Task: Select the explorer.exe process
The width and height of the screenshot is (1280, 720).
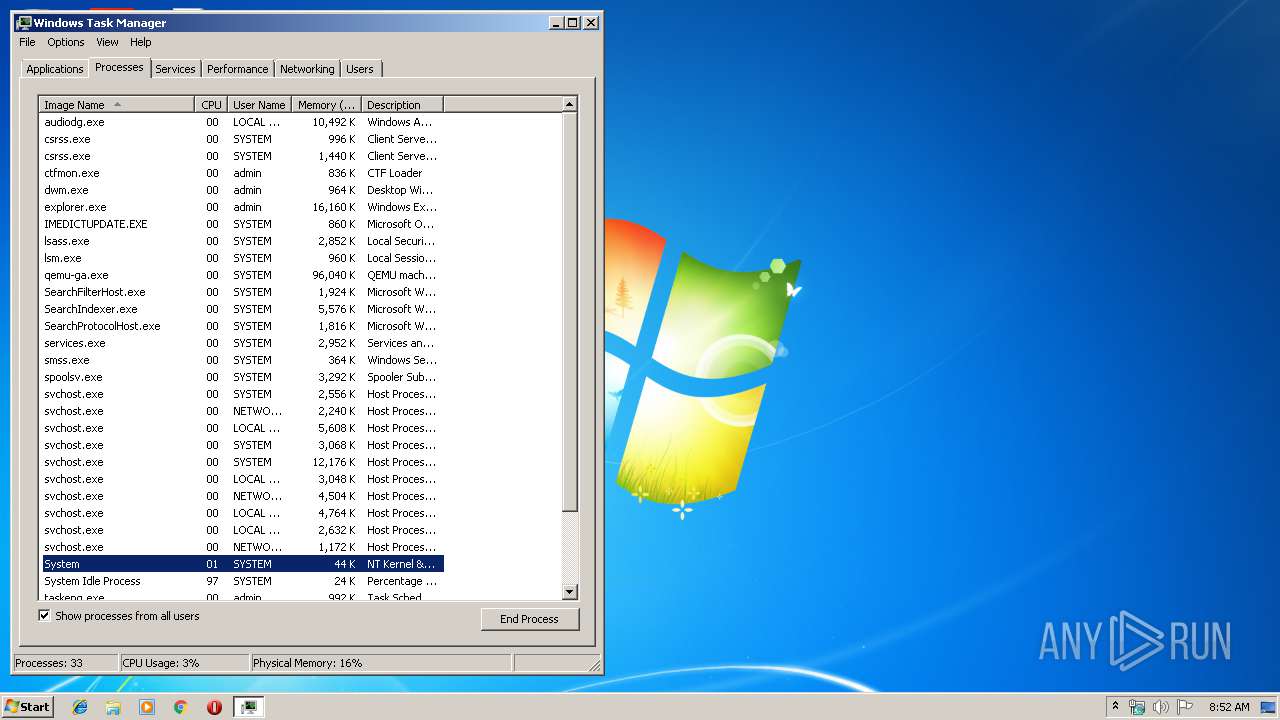Action: coord(241,207)
